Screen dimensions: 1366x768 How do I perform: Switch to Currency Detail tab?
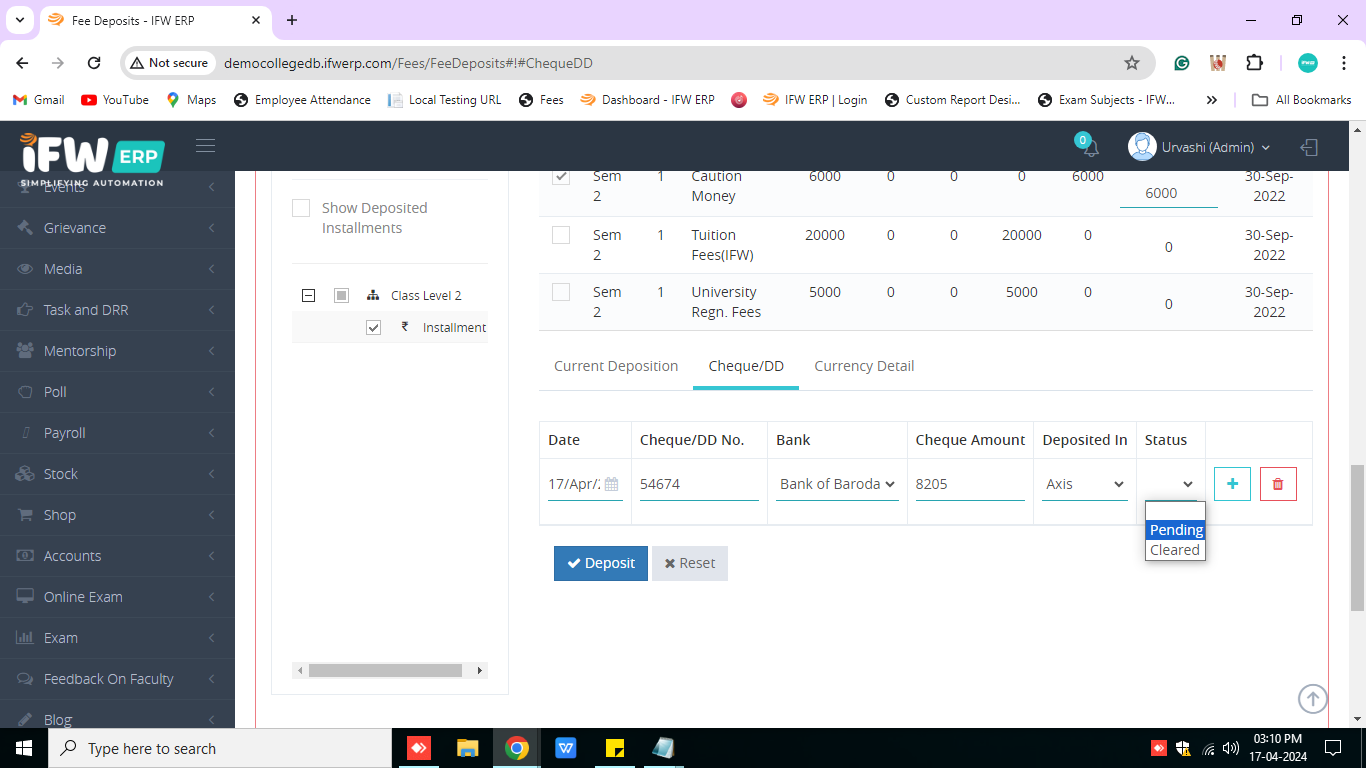(864, 366)
